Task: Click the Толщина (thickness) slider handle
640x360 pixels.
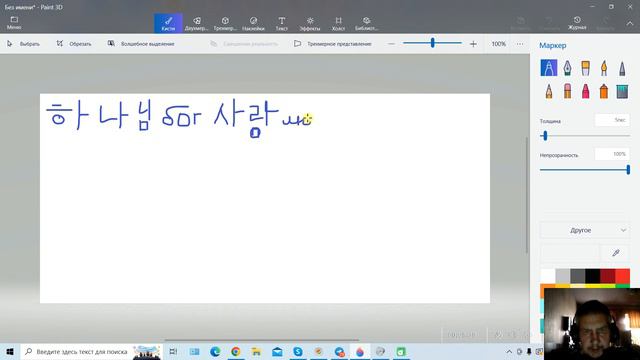Action: [544, 136]
